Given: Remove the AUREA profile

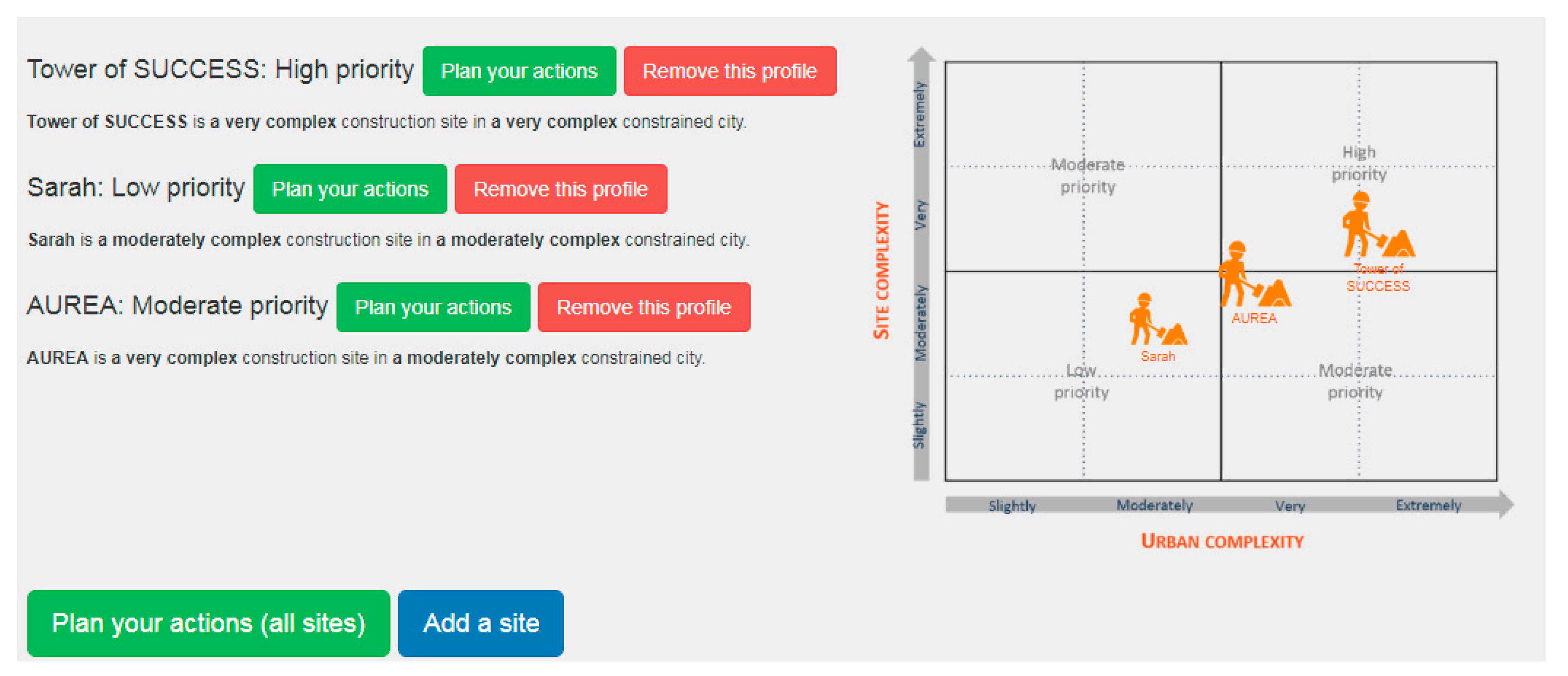Looking at the screenshot, I should coord(643,307).
